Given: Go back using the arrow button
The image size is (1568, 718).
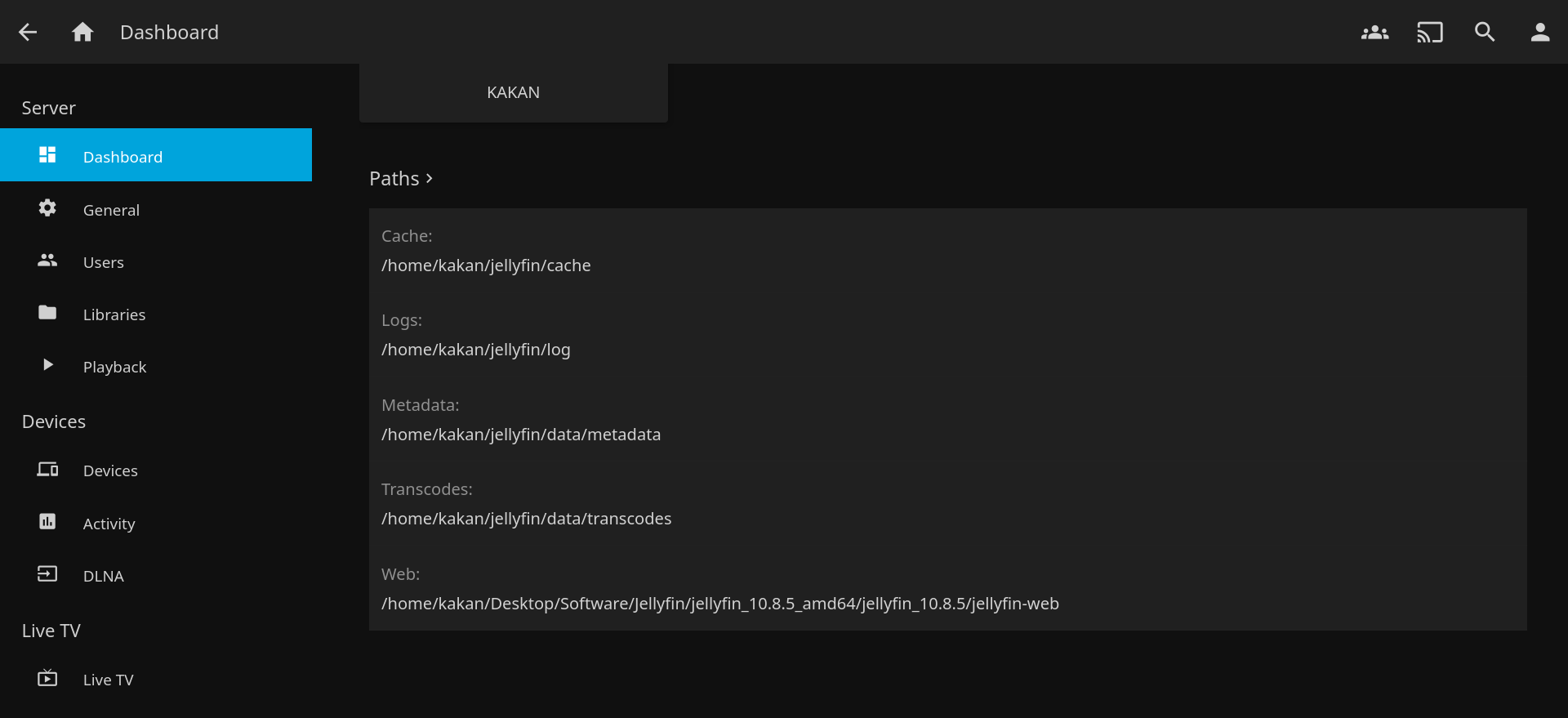Looking at the screenshot, I should pos(28,32).
